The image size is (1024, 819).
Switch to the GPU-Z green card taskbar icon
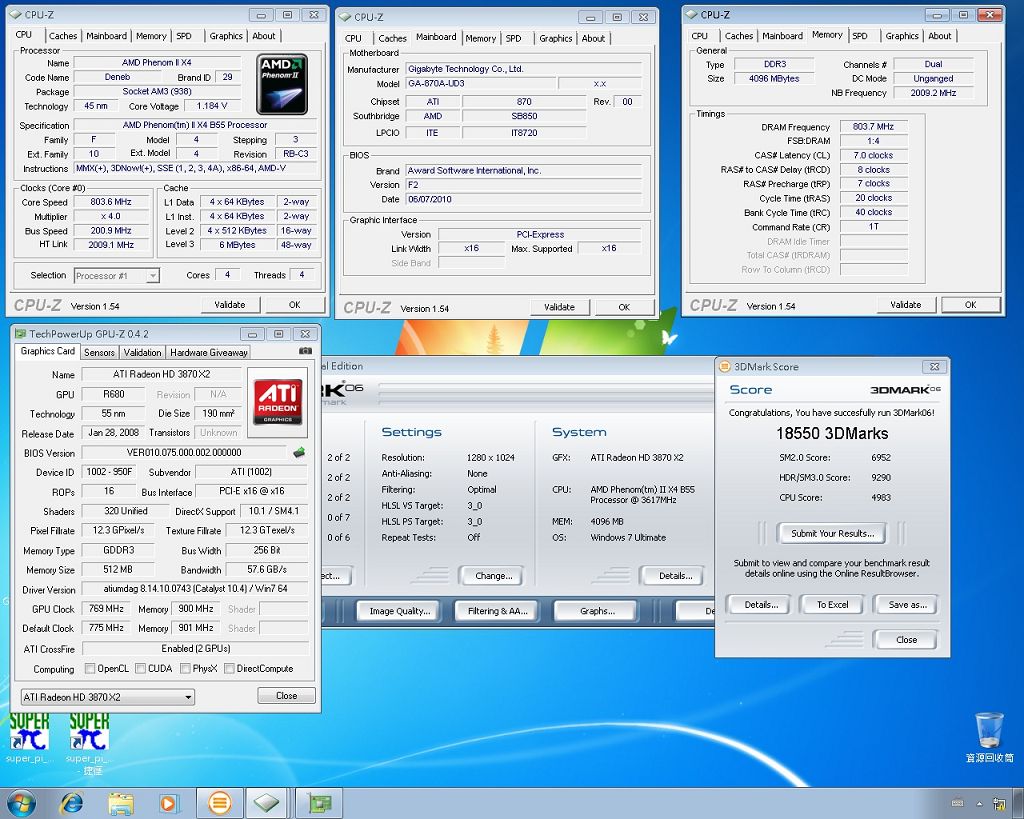tap(319, 803)
